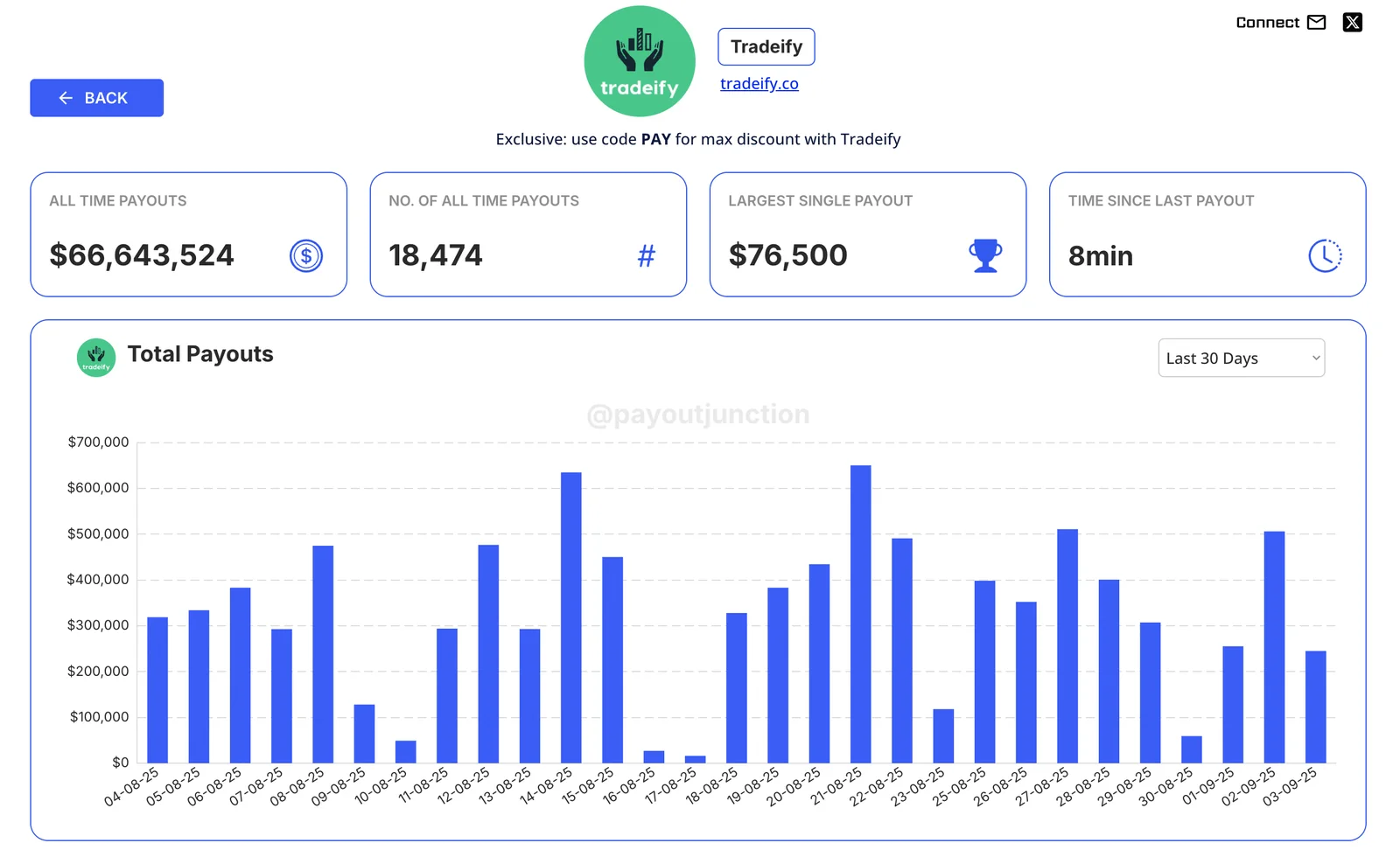Image resolution: width=1400 pixels, height=850 pixels.
Task: Click the 8min time value
Action: [1101, 256]
